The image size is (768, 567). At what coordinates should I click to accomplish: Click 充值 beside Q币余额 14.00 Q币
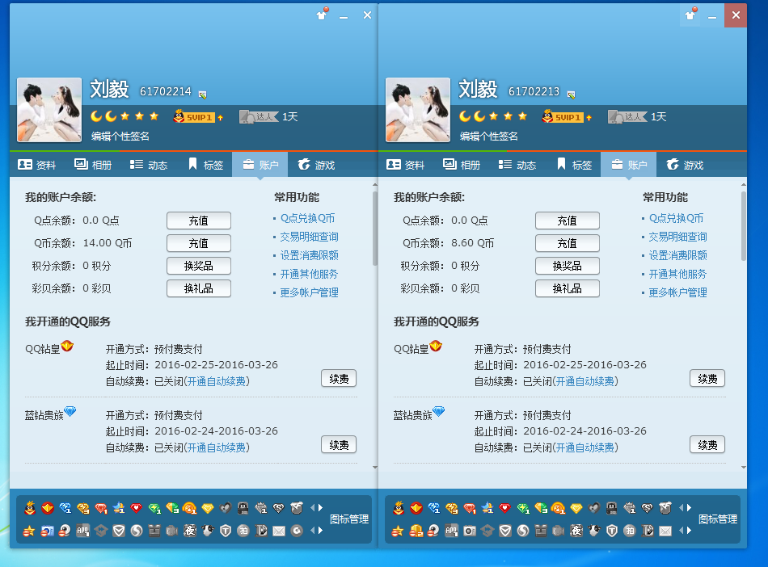click(198, 243)
